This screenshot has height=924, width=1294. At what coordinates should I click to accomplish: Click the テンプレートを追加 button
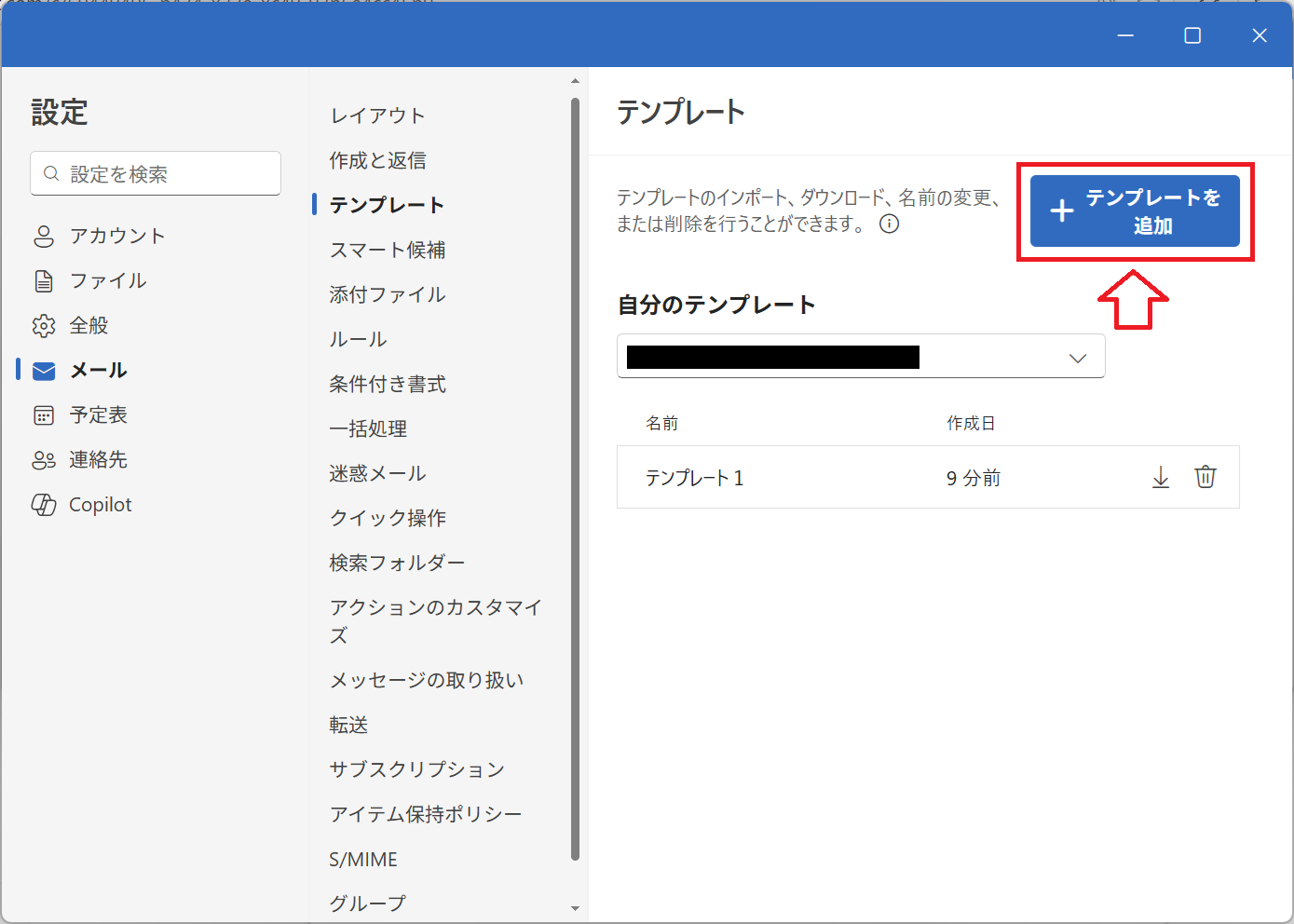[x=1135, y=211]
